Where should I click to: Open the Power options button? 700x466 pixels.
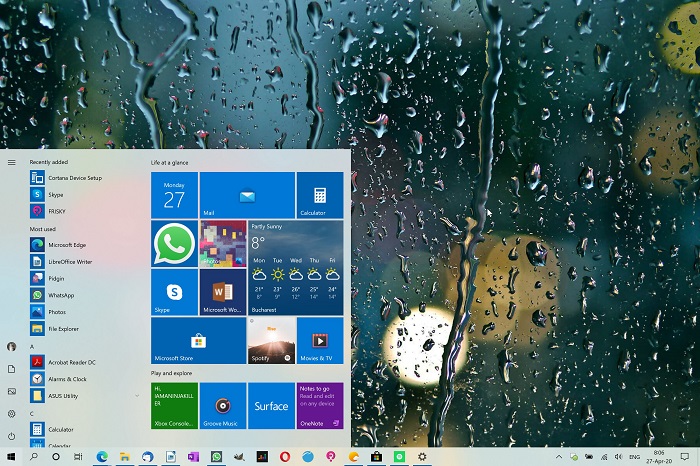(12, 436)
